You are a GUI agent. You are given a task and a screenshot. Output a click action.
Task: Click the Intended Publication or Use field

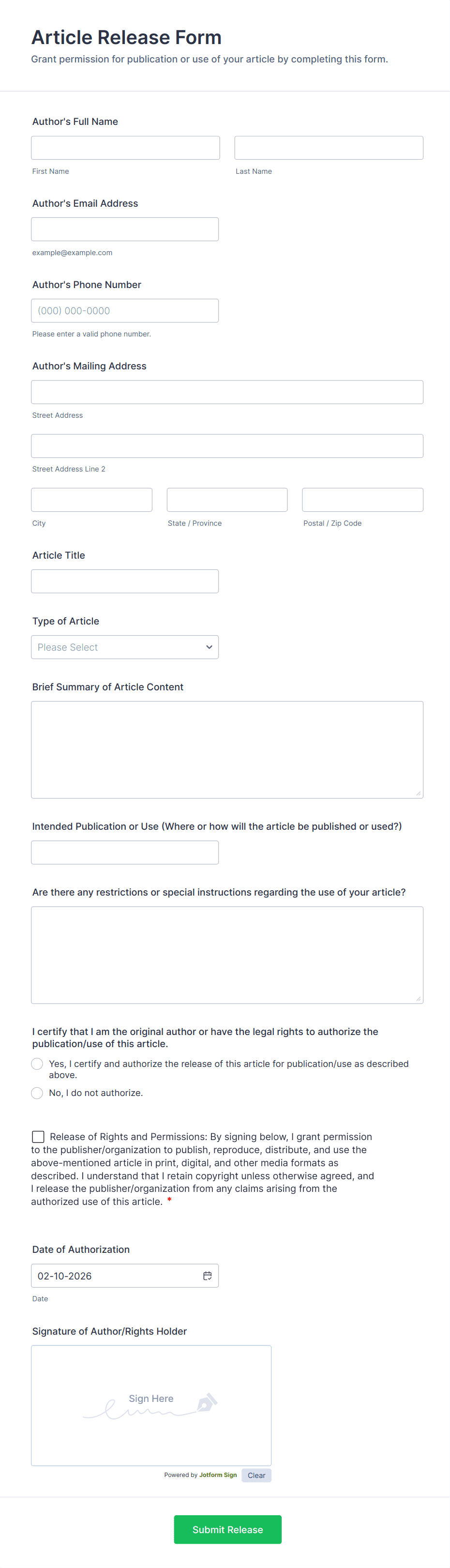pos(125,852)
